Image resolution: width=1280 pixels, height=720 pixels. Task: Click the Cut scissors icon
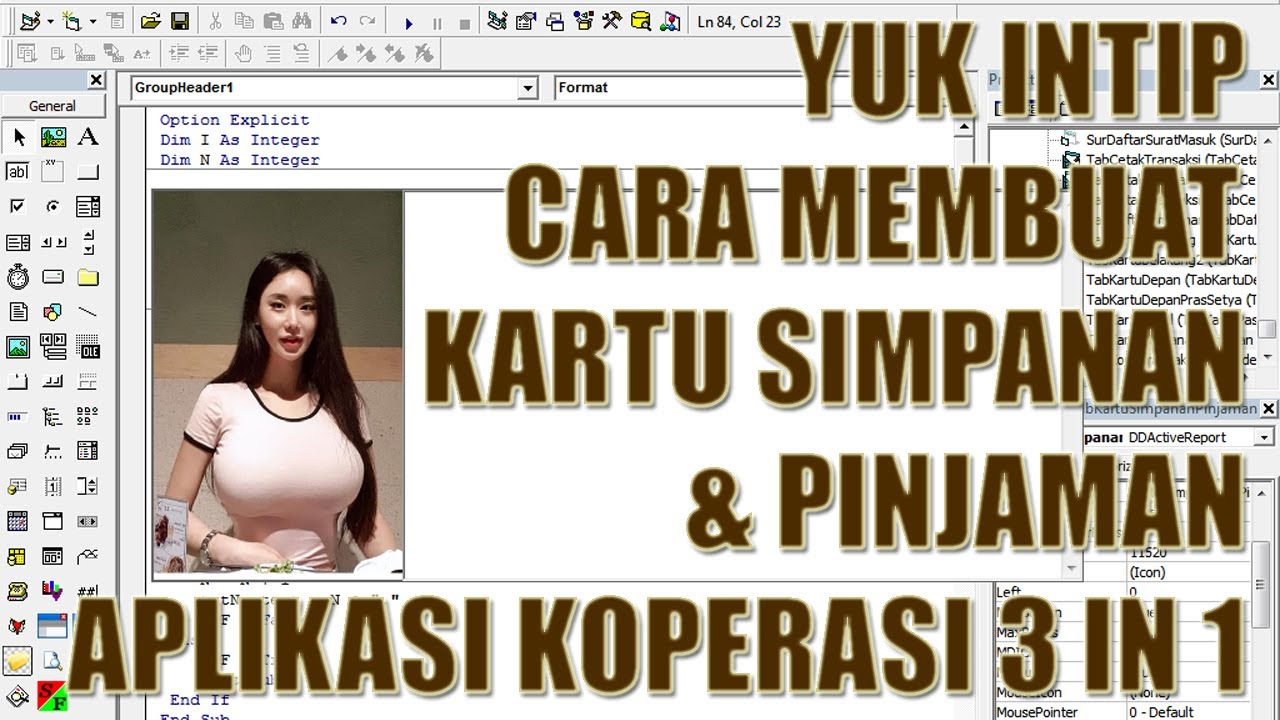click(215, 21)
